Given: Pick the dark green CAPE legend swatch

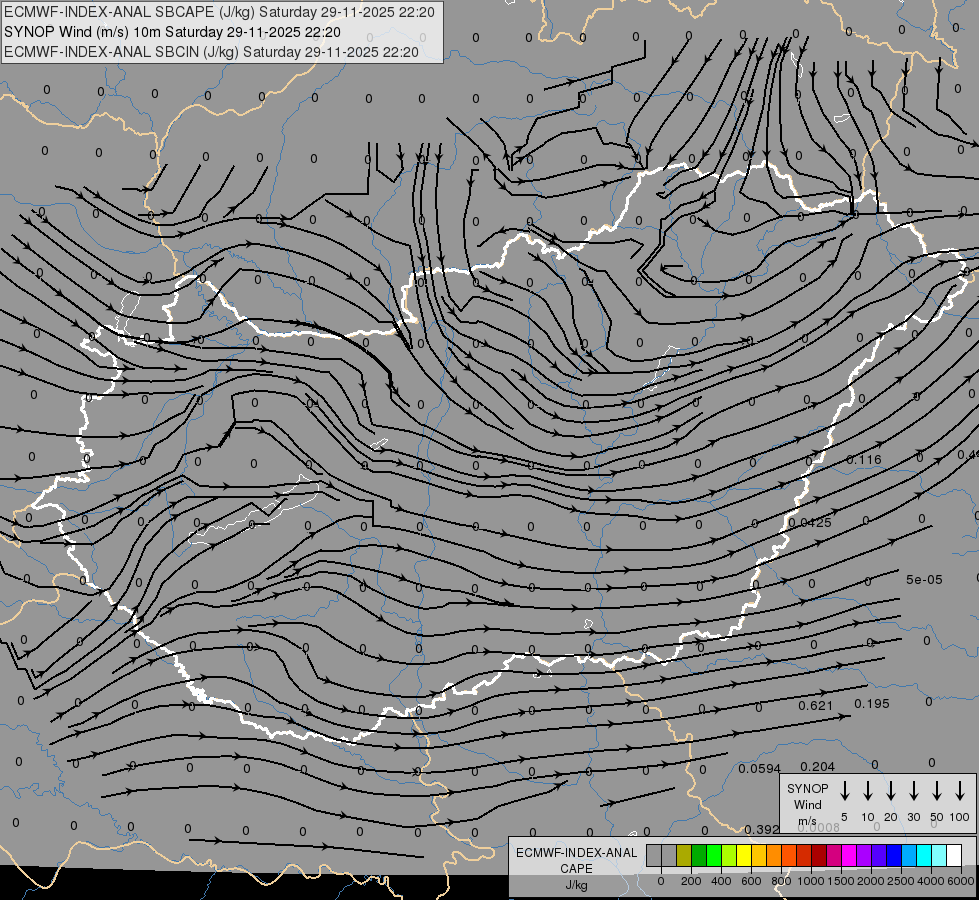Looking at the screenshot, I should tap(699, 855).
